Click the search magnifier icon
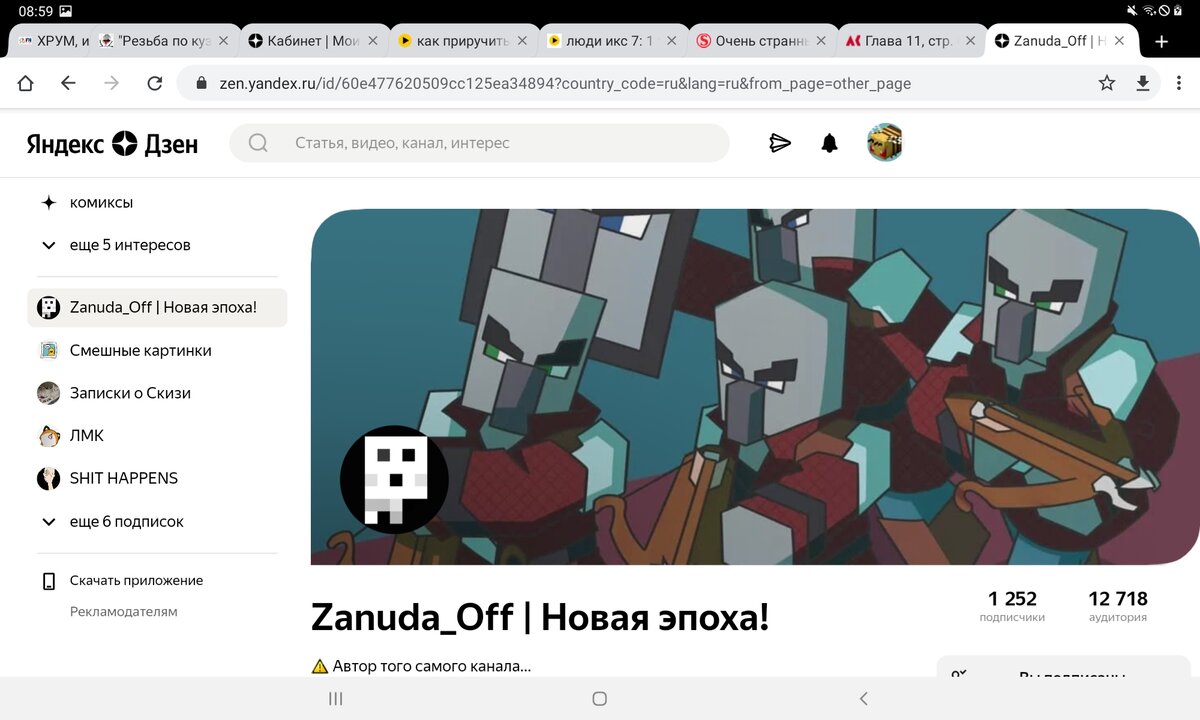The height and width of the screenshot is (720, 1200). [x=258, y=143]
